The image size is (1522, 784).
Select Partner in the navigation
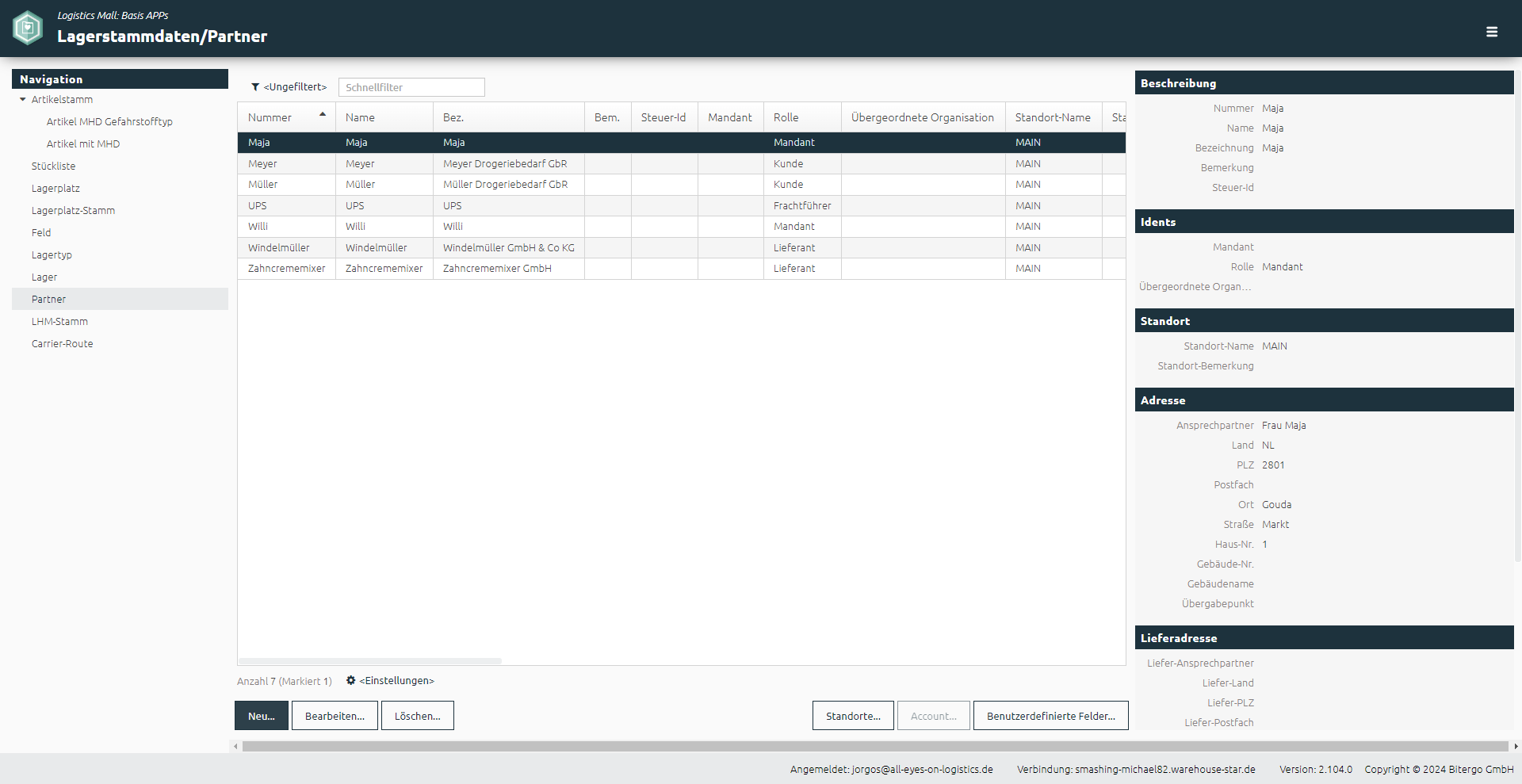[120, 299]
